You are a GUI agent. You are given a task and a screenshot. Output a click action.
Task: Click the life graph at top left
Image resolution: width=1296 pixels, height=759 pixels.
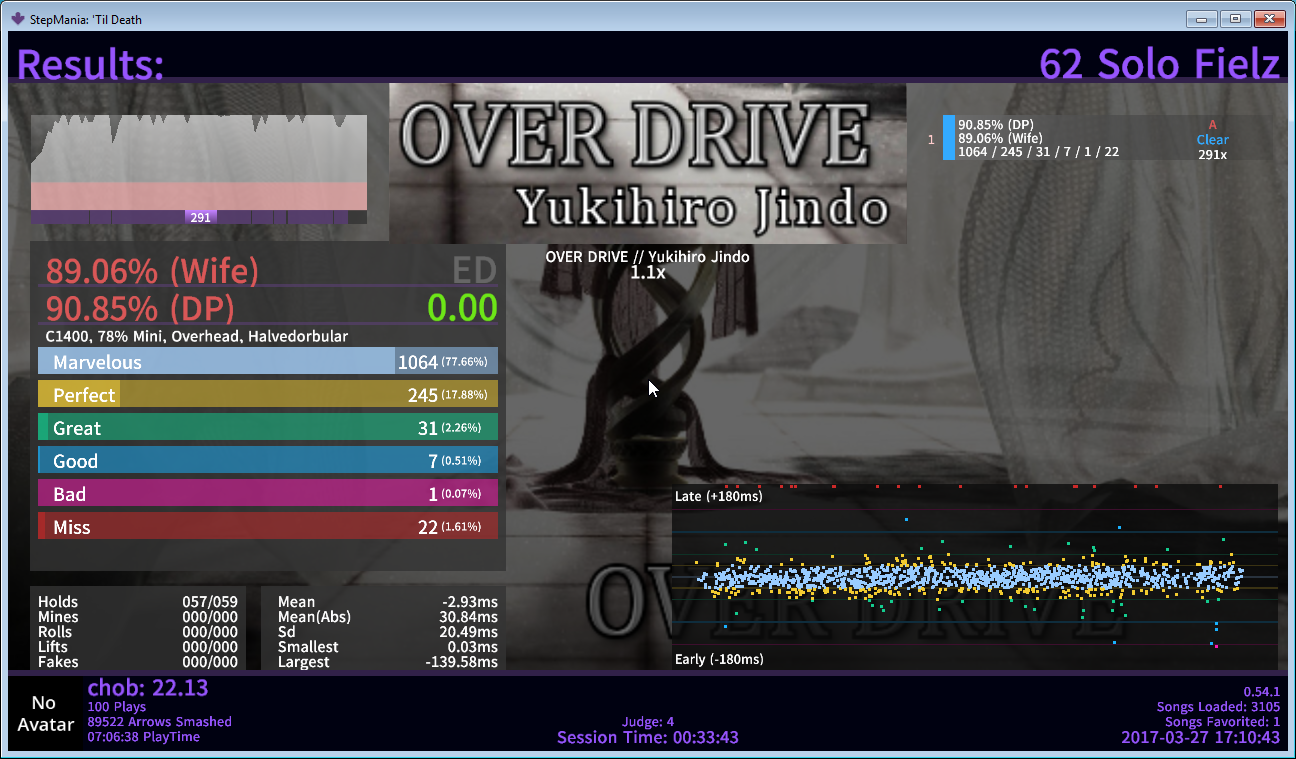point(198,160)
